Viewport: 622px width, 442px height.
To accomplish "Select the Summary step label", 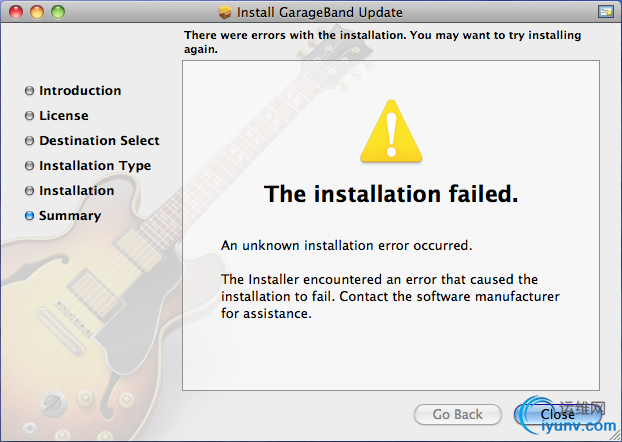I will [x=70, y=215].
